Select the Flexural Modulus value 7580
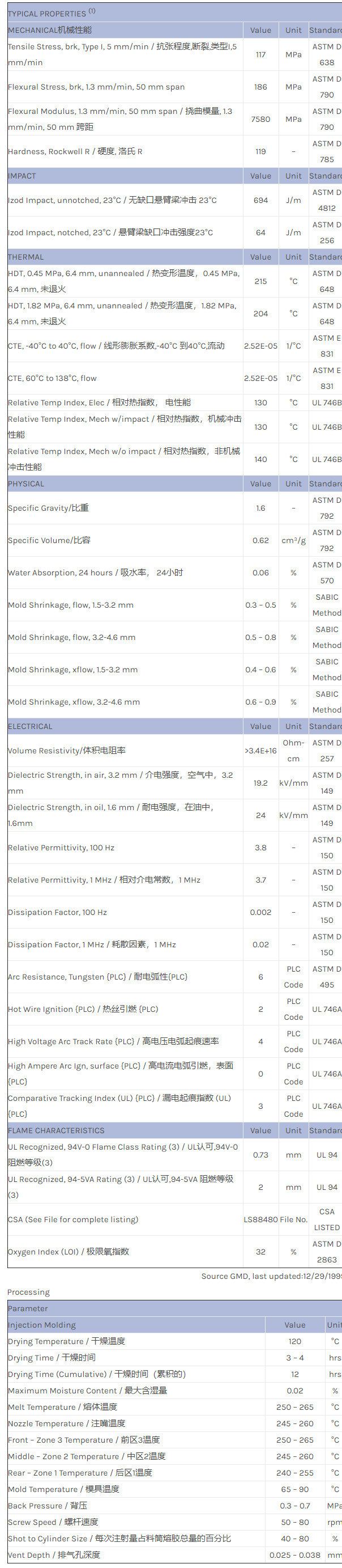This screenshot has width=342, height=1568. tap(260, 119)
